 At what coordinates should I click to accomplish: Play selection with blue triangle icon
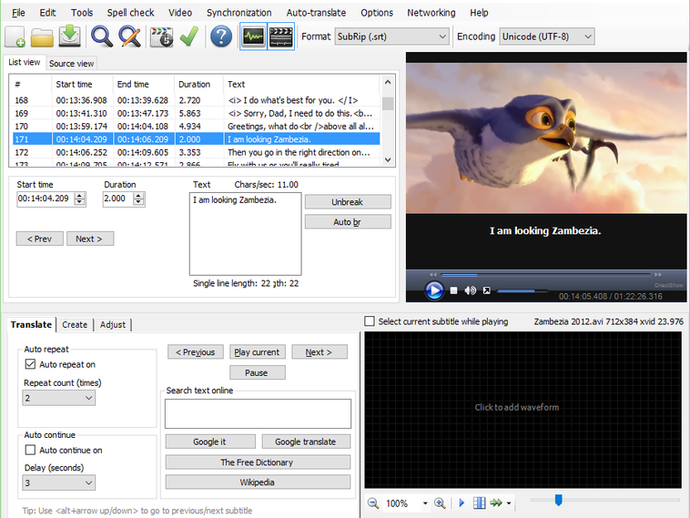tap(462, 503)
